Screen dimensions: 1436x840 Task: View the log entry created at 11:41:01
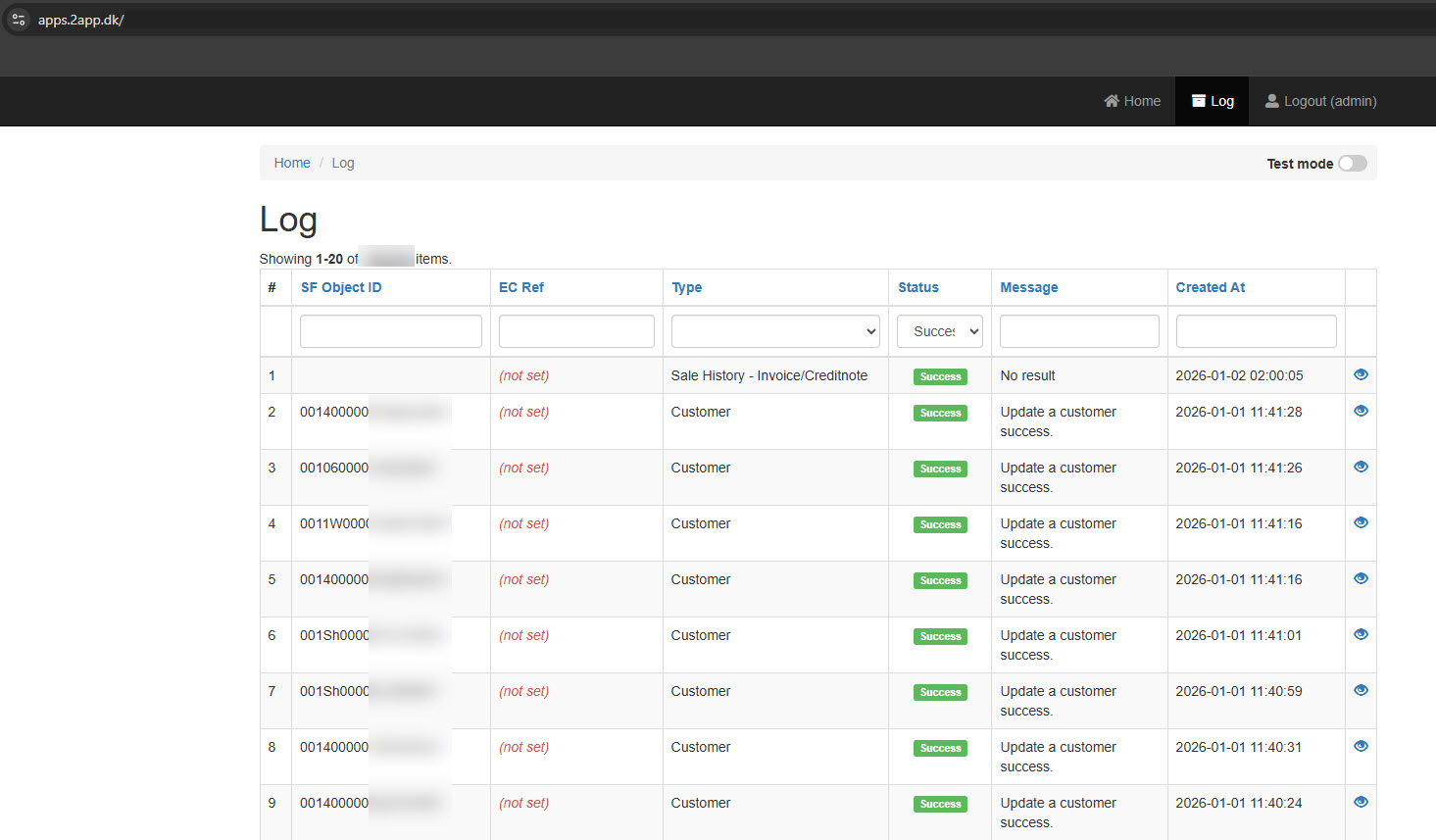pos(1361,634)
